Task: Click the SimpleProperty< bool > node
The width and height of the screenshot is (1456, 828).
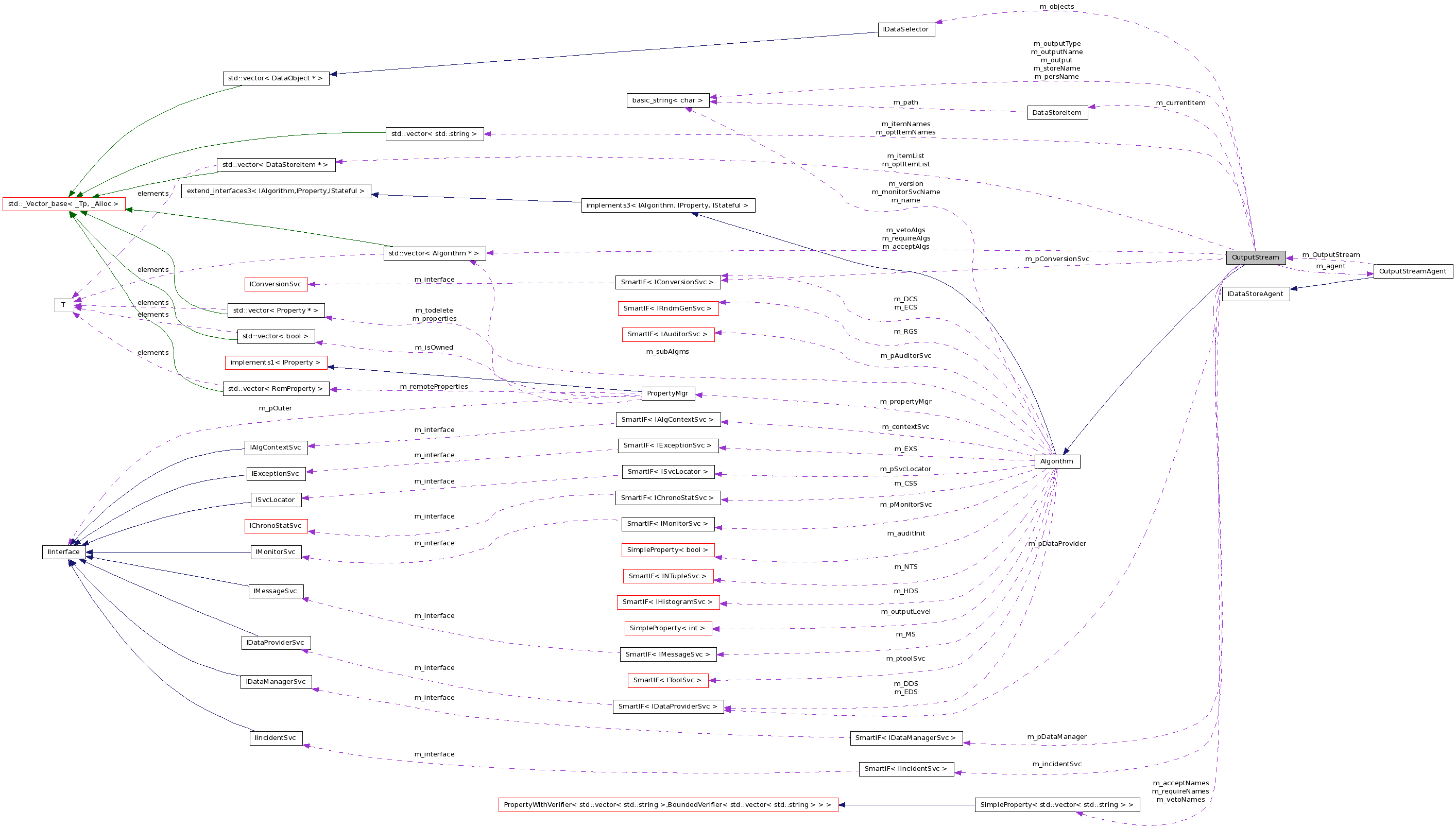Action: [x=669, y=550]
